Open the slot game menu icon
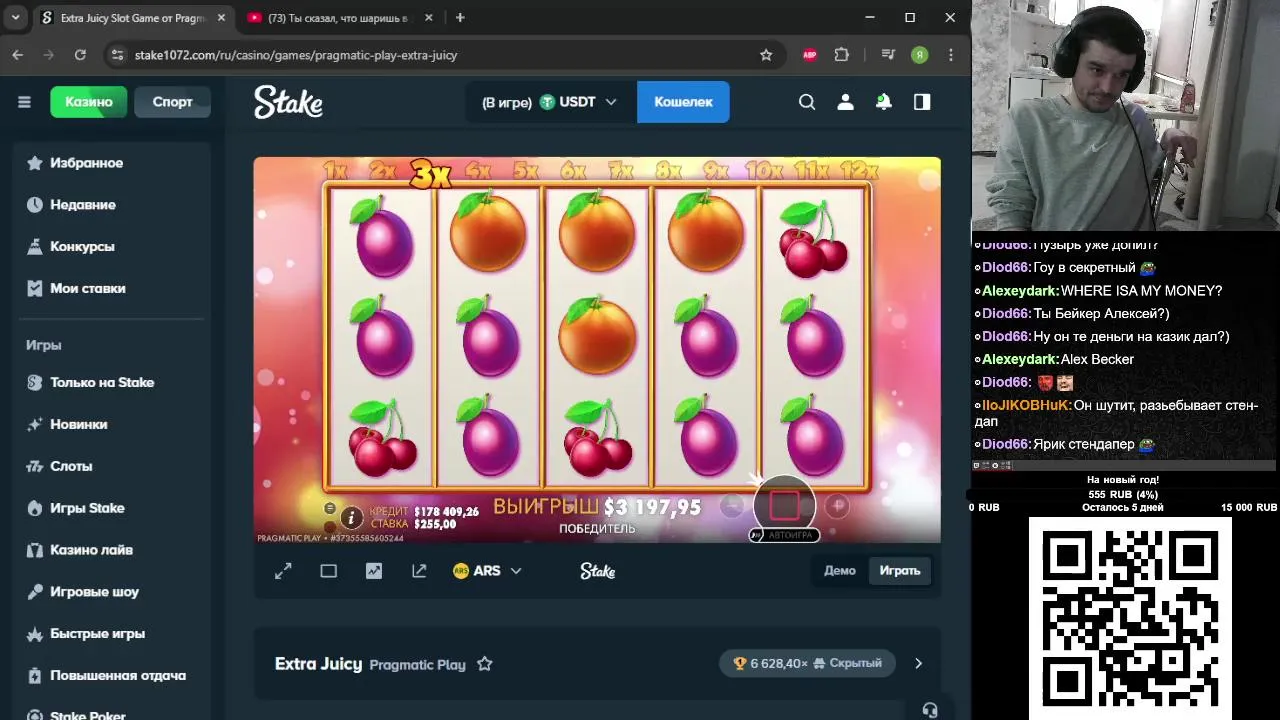 pyautogui.click(x=330, y=508)
